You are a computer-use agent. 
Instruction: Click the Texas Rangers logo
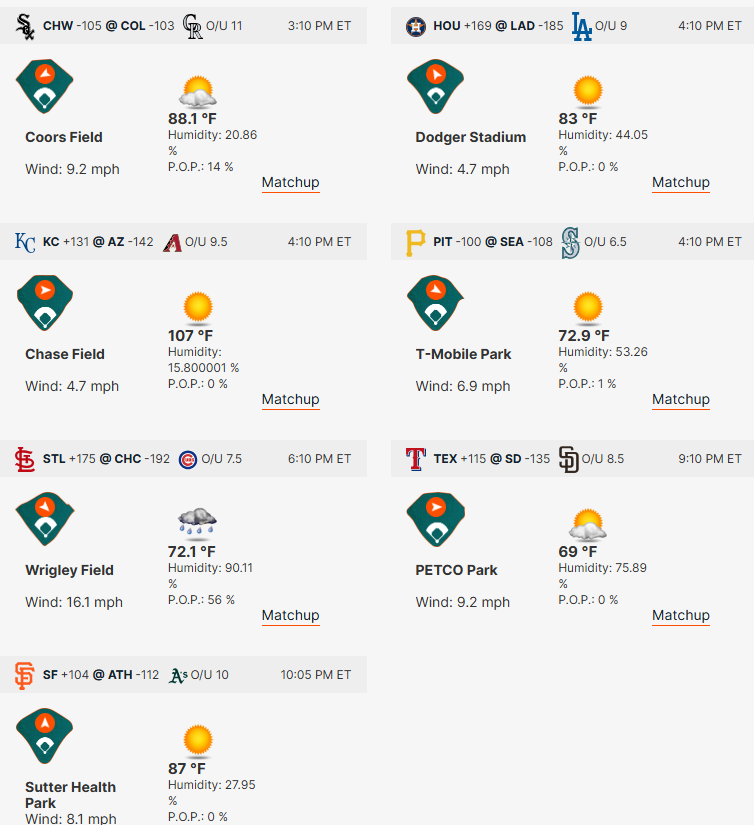click(416, 459)
